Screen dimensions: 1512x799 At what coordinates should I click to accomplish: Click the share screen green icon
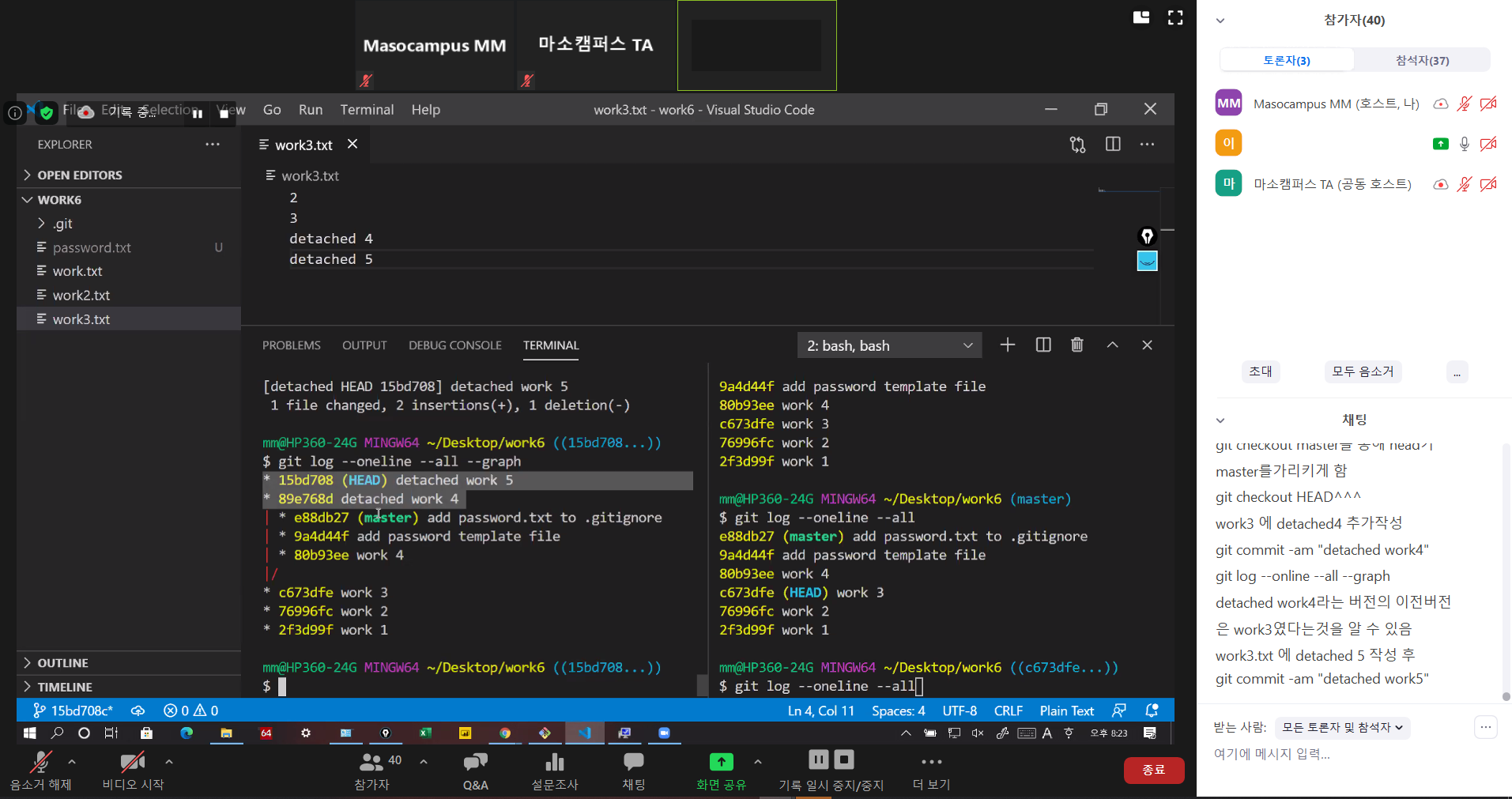(x=721, y=762)
